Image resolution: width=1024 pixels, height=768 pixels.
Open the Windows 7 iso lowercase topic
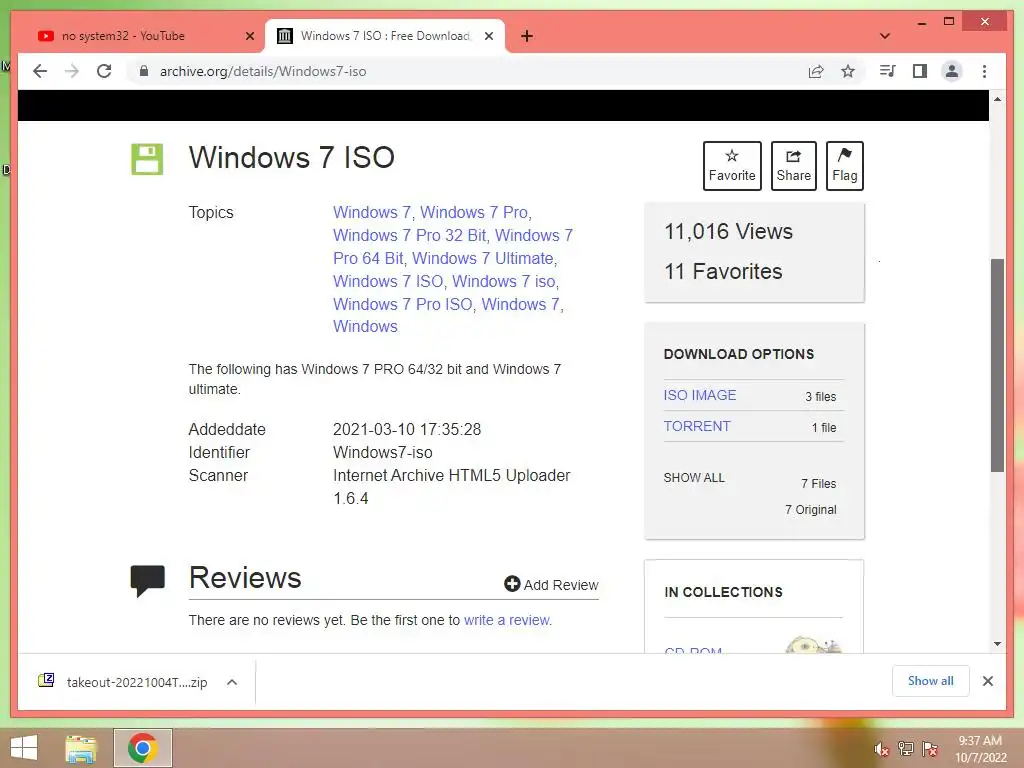pyautogui.click(x=504, y=281)
